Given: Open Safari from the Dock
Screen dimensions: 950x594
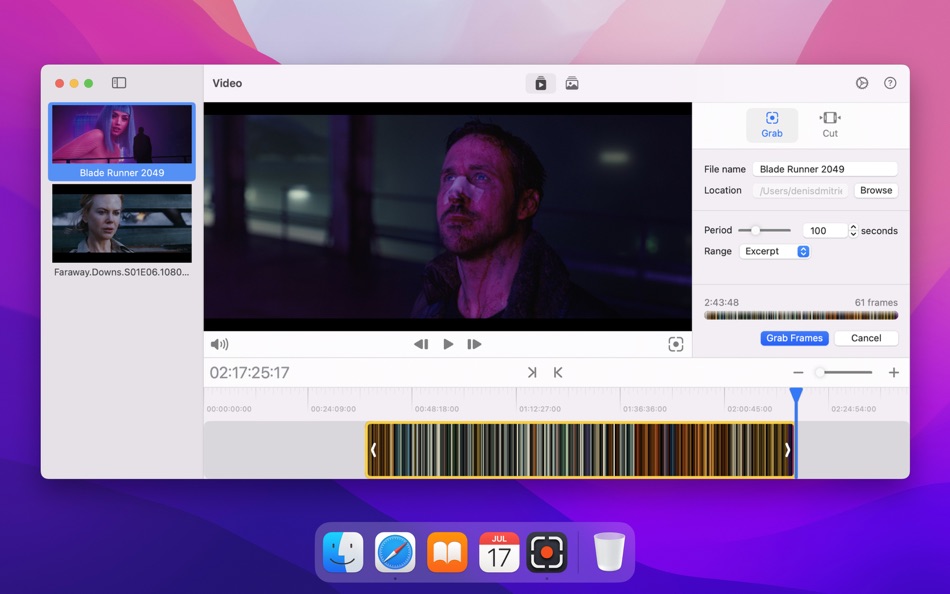Looking at the screenshot, I should (x=395, y=552).
